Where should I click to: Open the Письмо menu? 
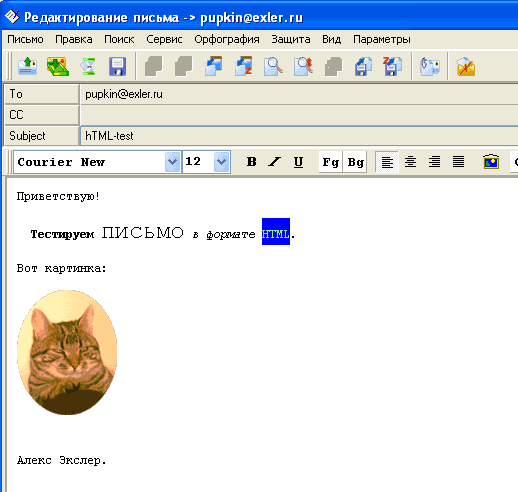[x=25, y=39]
